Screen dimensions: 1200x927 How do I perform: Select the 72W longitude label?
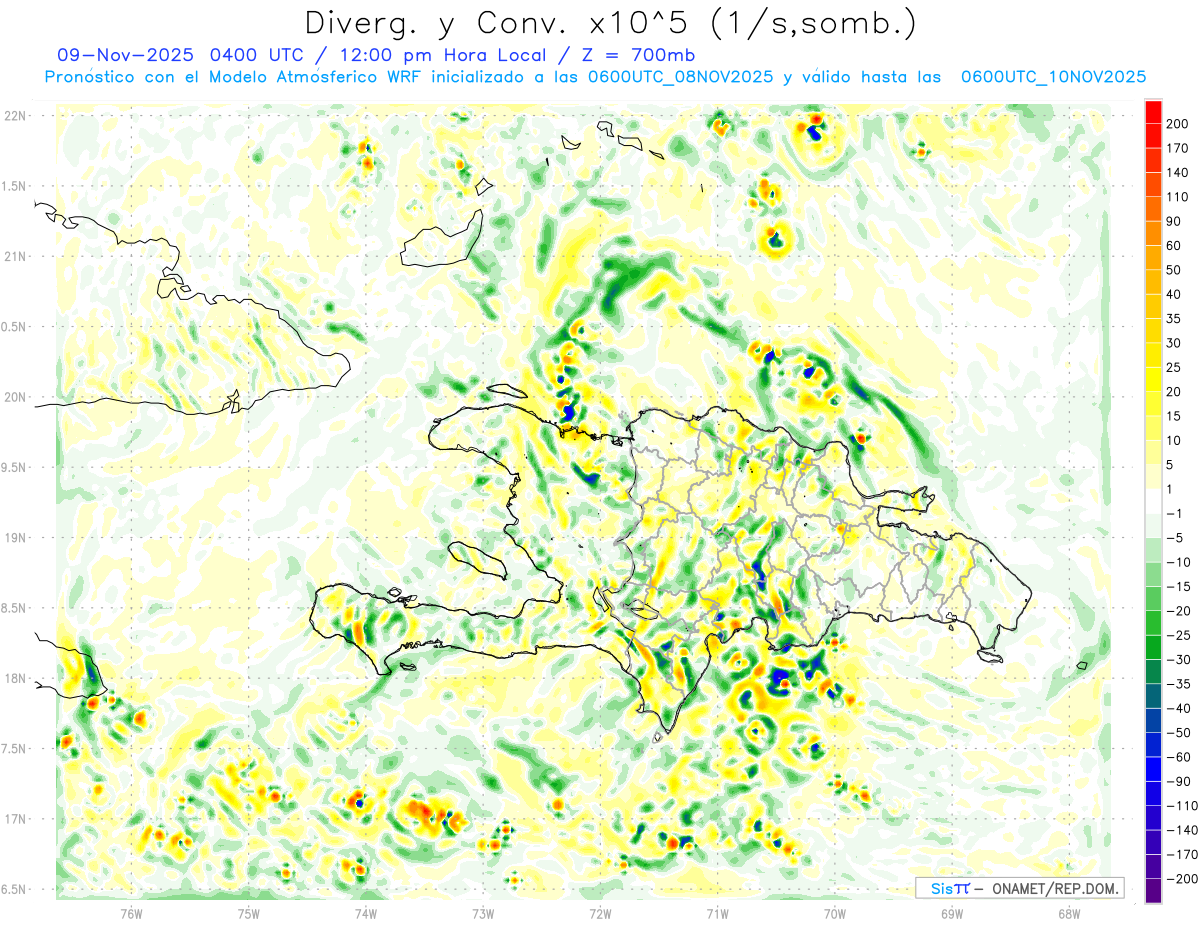pos(600,913)
